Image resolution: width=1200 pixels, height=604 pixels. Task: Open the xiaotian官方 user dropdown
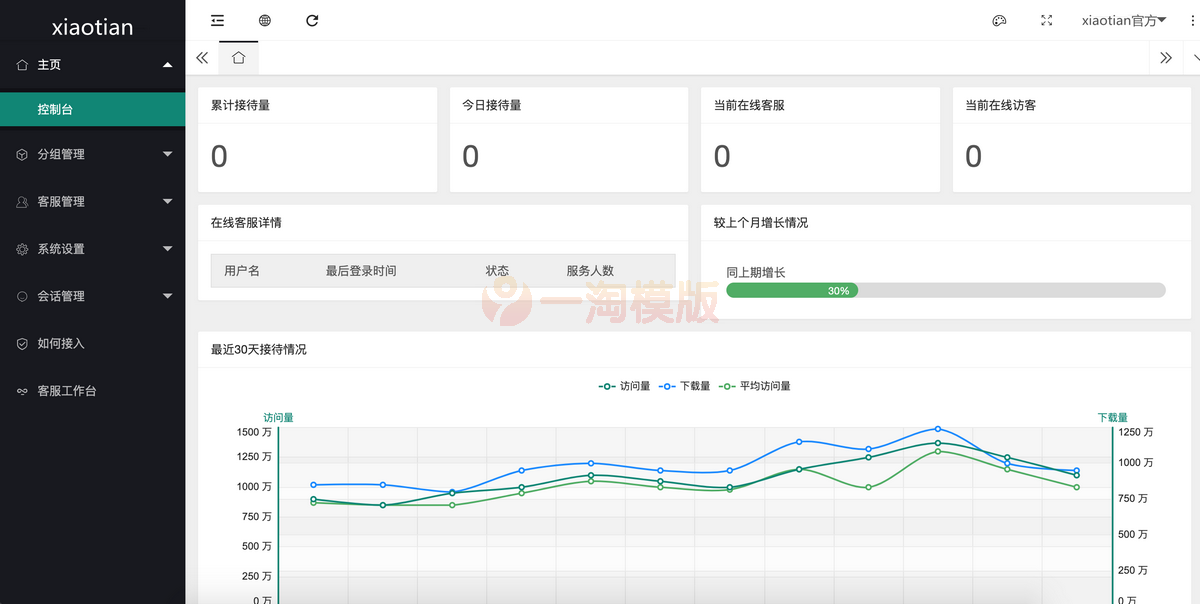tap(1124, 20)
